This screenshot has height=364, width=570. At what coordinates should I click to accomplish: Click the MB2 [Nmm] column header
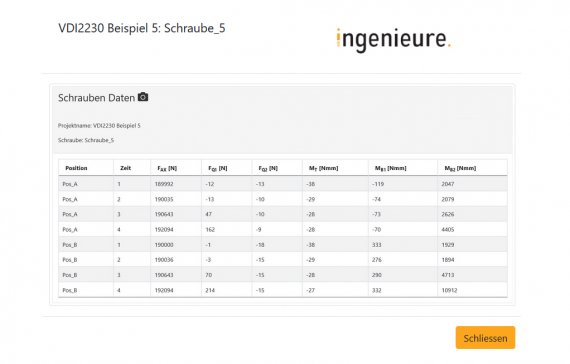[460, 168]
